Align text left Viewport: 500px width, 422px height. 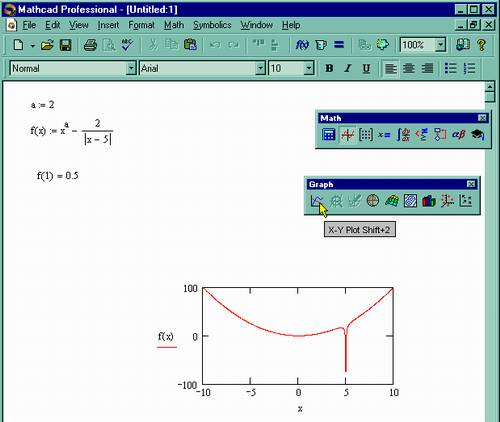(391, 68)
